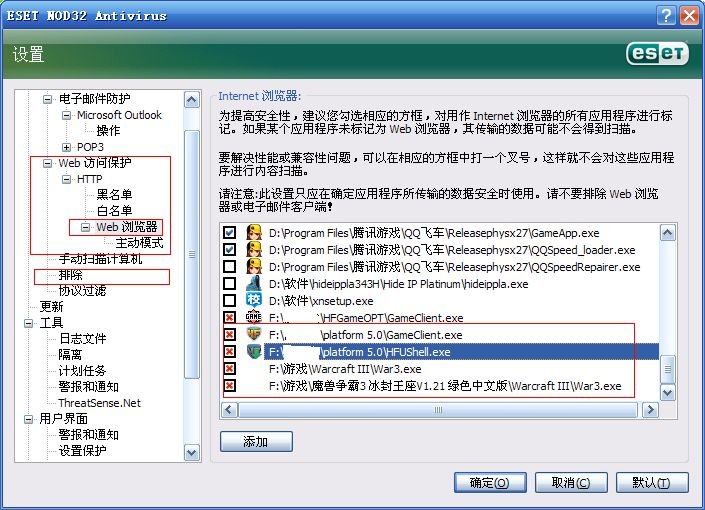The height and width of the screenshot is (510, 705).
Task: Click the platform 5.0 GameClient.exe icon
Action: point(254,335)
